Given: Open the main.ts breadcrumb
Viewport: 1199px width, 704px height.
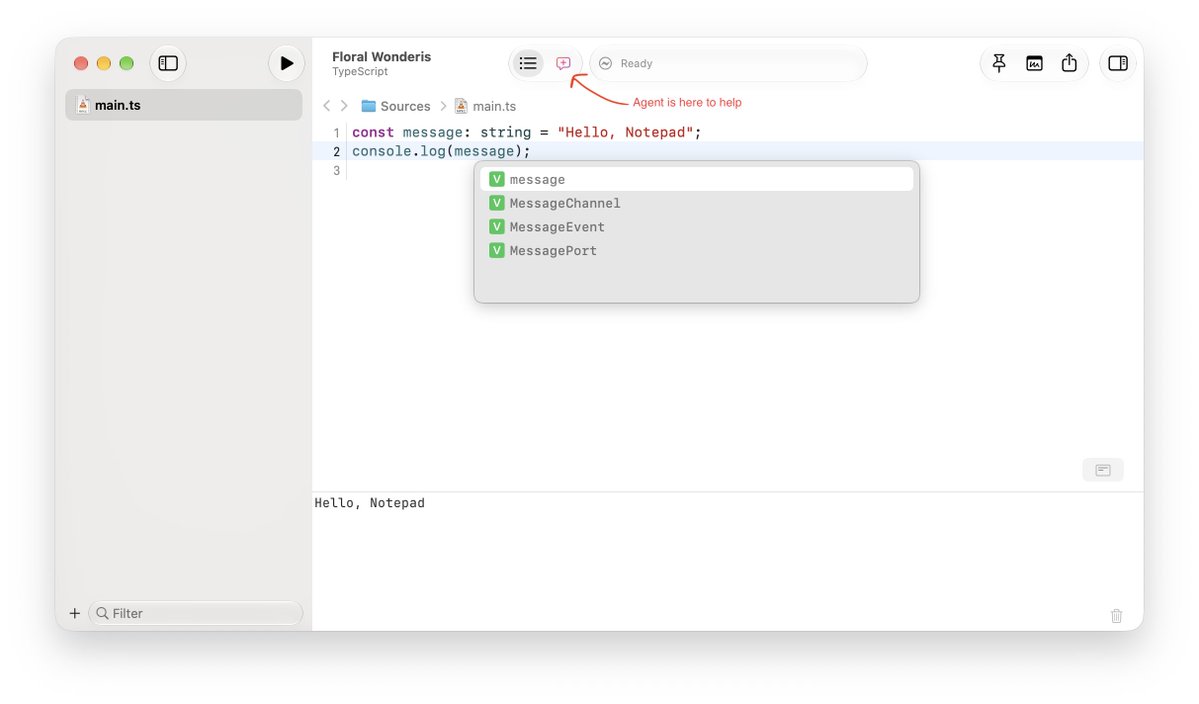Looking at the screenshot, I should pyautogui.click(x=486, y=106).
